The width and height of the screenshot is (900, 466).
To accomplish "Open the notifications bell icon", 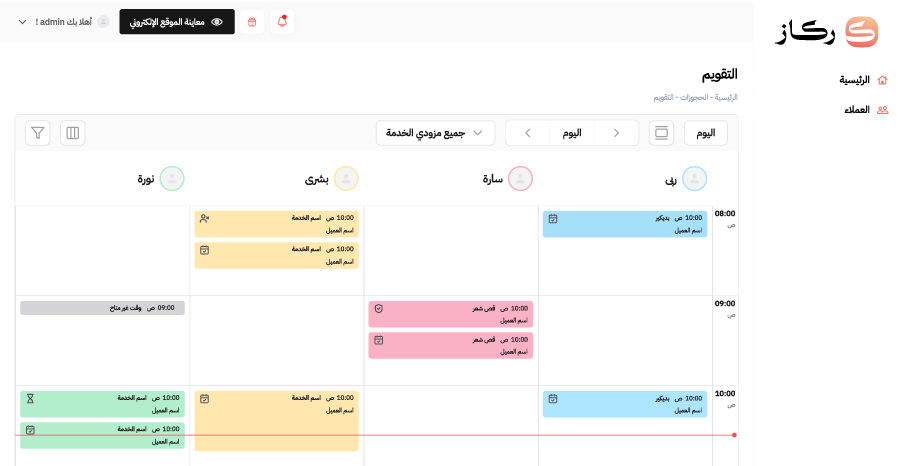I will (282, 22).
